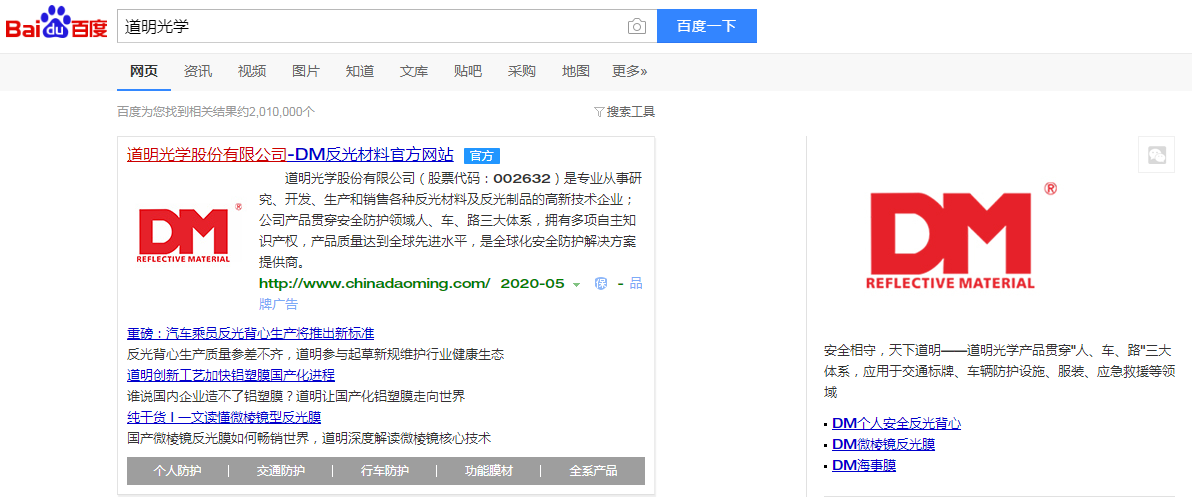Viewport: 1192px width, 497px height.
Task: Click the WeChat share icon
Action: click(1156, 155)
